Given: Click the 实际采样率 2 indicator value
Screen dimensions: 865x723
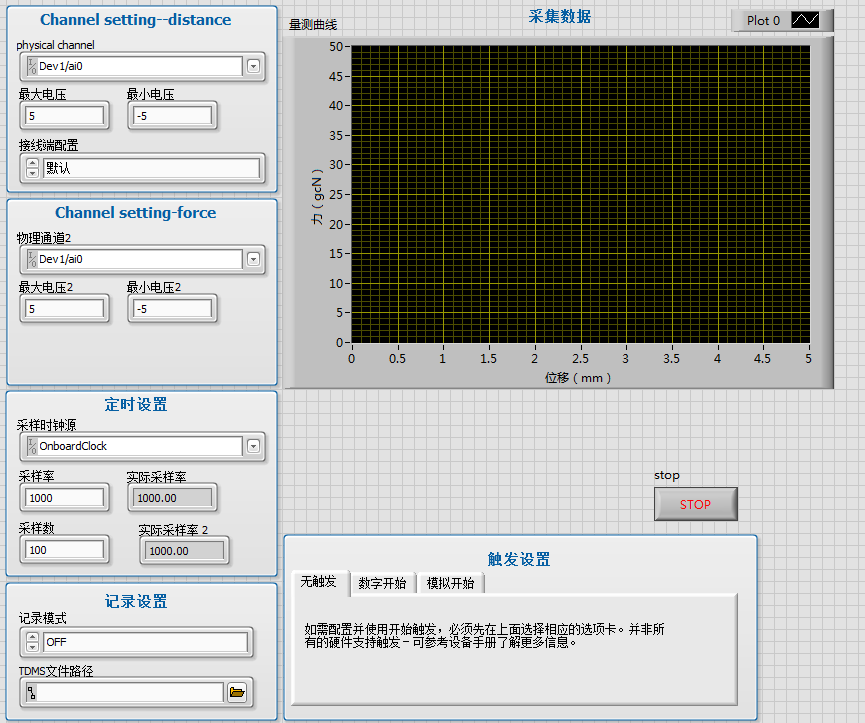Looking at the screenshot, I should (x=184, y=551).
